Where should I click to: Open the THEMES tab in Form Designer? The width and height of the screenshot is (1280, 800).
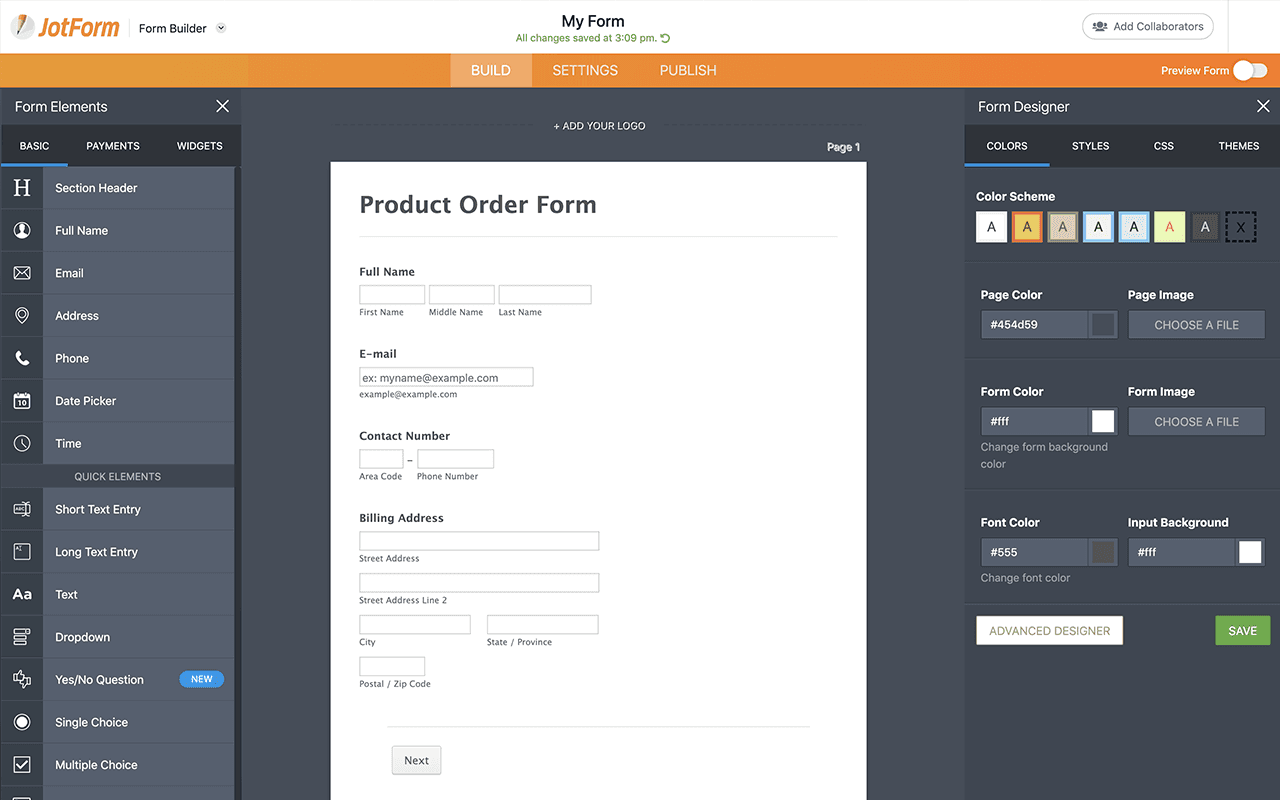click(x=1238, y=146)
